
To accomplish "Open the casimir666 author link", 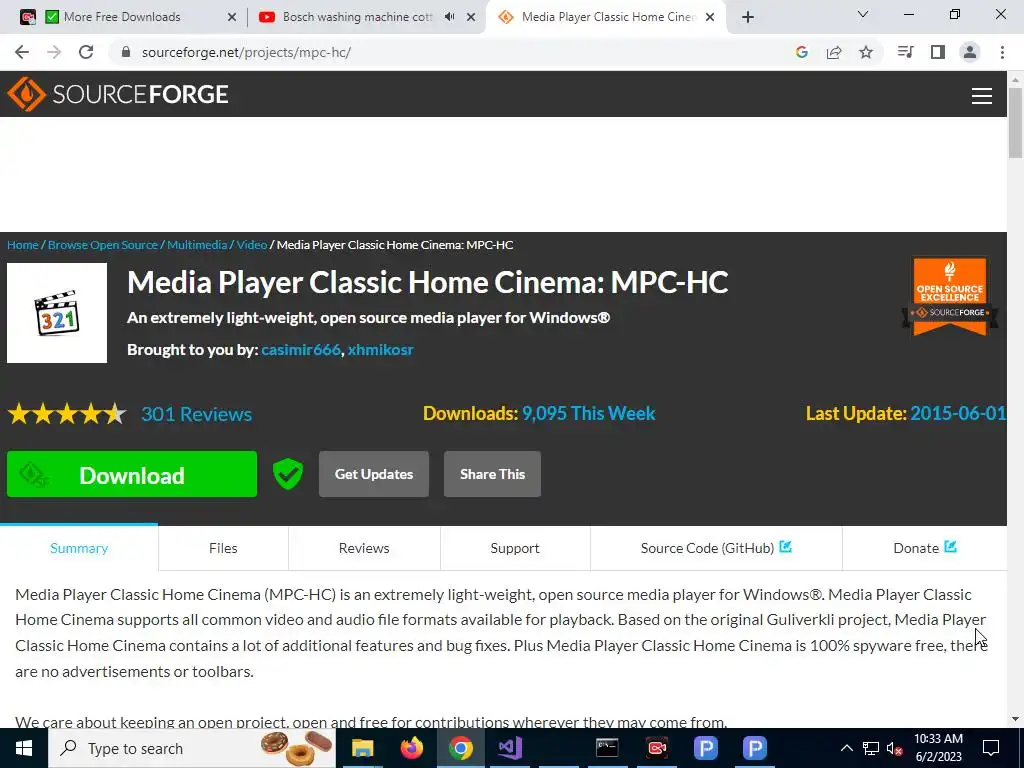I will [x=301, y=349].
